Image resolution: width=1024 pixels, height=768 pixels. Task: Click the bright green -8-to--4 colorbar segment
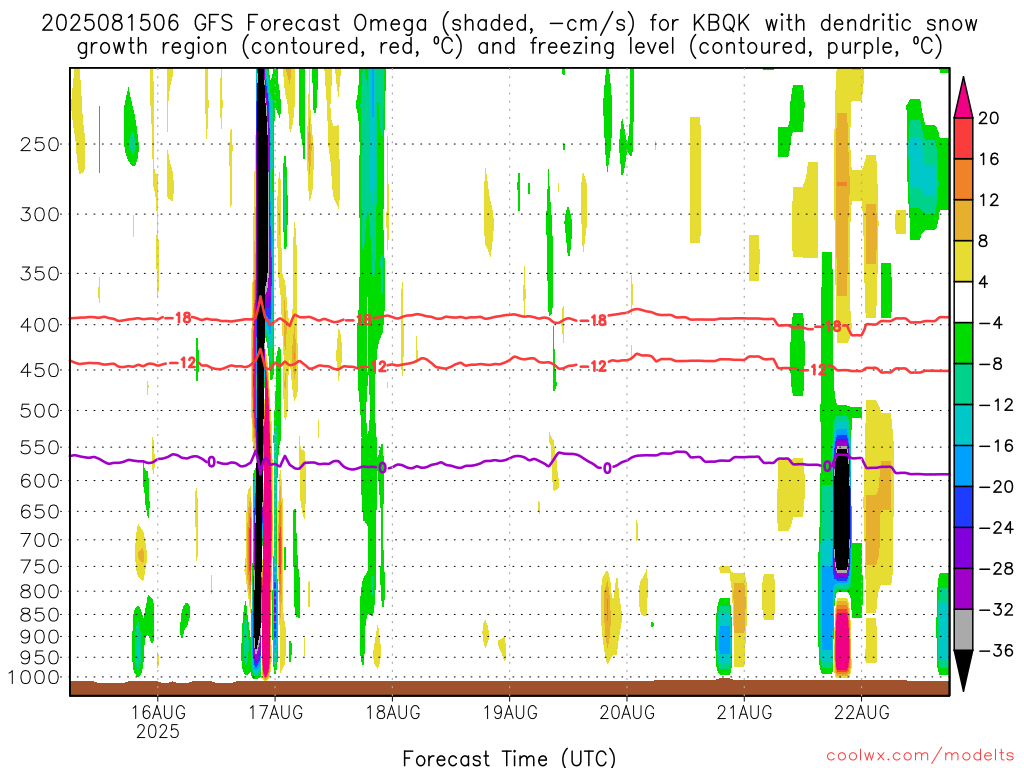click(963, 343)
